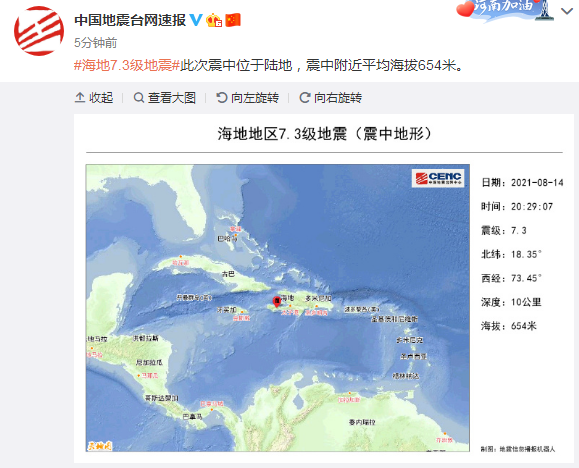Open full-size image with 查看大图

(x=165, y=98)
